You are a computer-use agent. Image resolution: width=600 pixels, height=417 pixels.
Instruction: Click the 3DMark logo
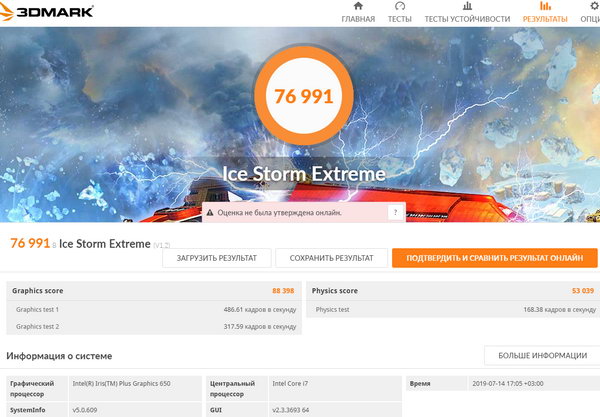tap(46, 11)
